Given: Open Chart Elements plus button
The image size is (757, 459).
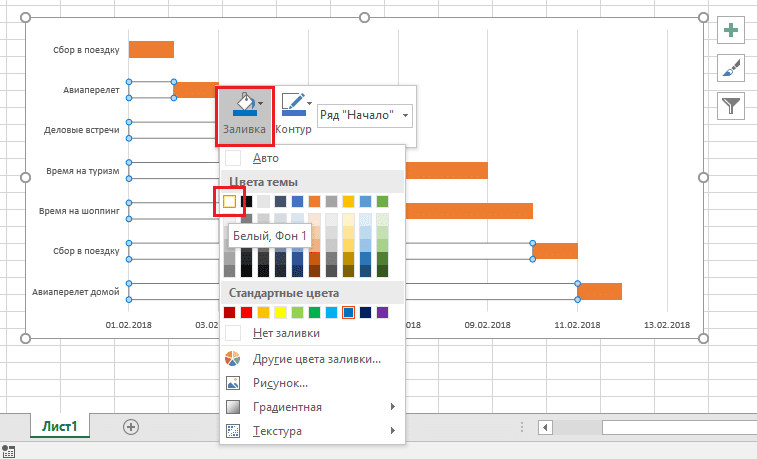Looking at the screenshot, I should pyautogui.click(x=732, y=31).
